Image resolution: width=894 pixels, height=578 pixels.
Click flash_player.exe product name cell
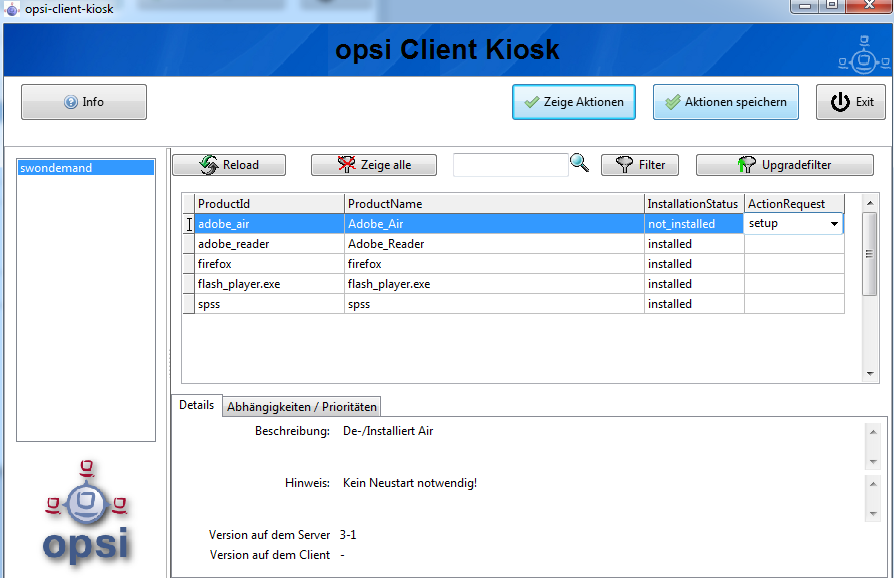tap(494, 284)
